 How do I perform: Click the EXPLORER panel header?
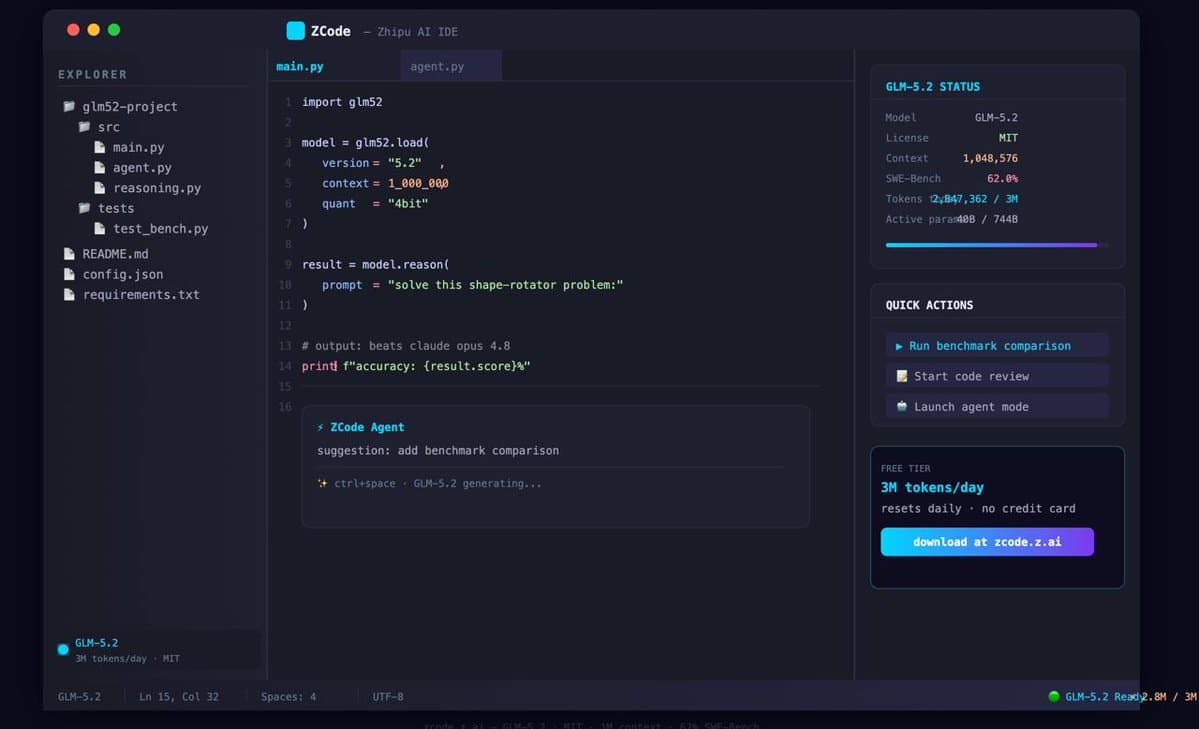(93, 74)
